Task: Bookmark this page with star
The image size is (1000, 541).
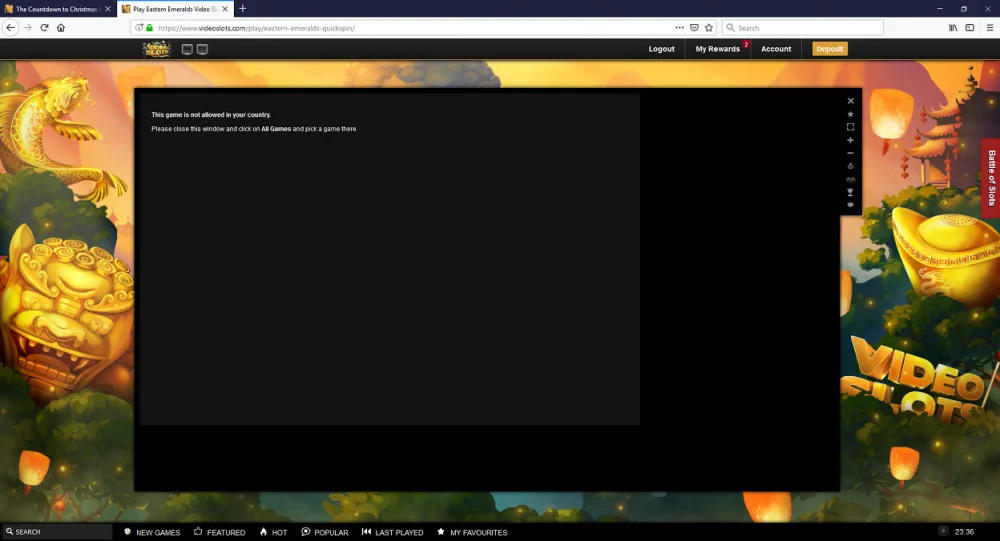Action: click(709, 27)
